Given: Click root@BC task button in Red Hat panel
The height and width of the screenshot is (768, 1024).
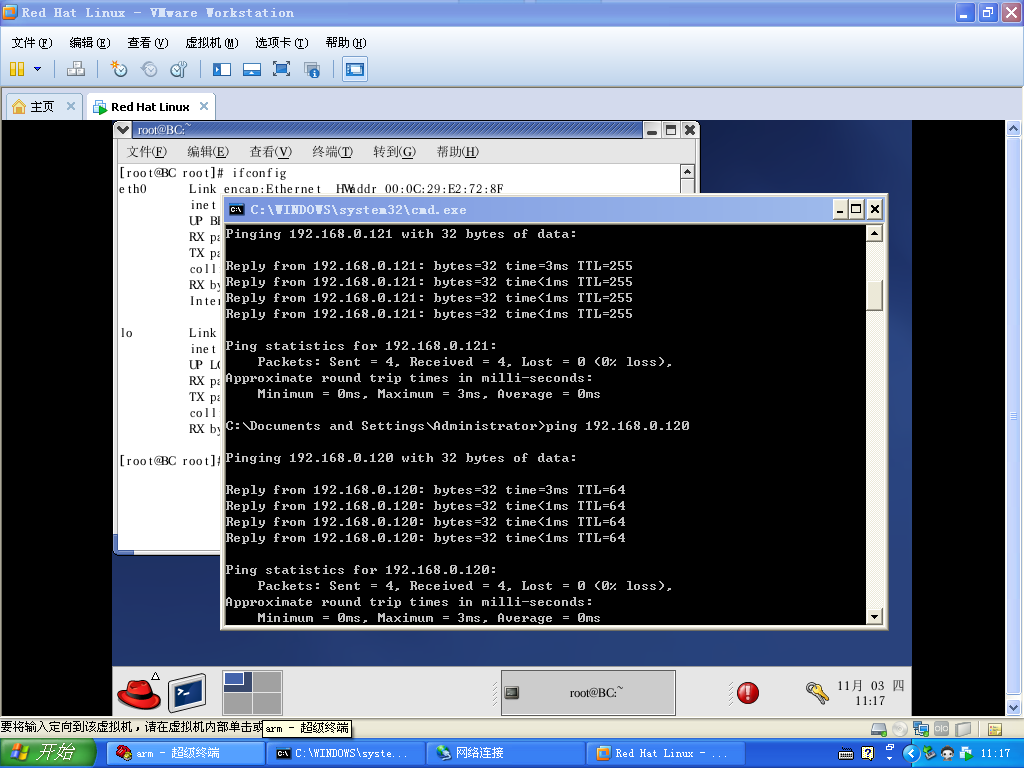Looking at the screenshot, I should tap(588, 693).
